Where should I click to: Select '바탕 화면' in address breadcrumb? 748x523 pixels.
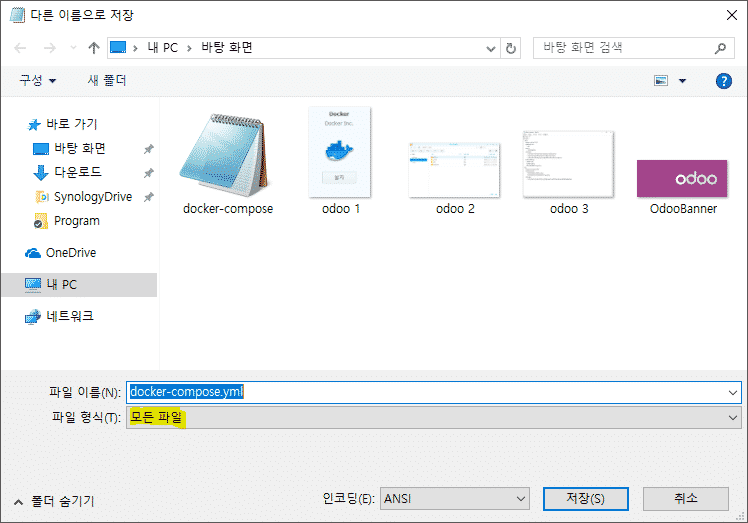pos(227,48)
